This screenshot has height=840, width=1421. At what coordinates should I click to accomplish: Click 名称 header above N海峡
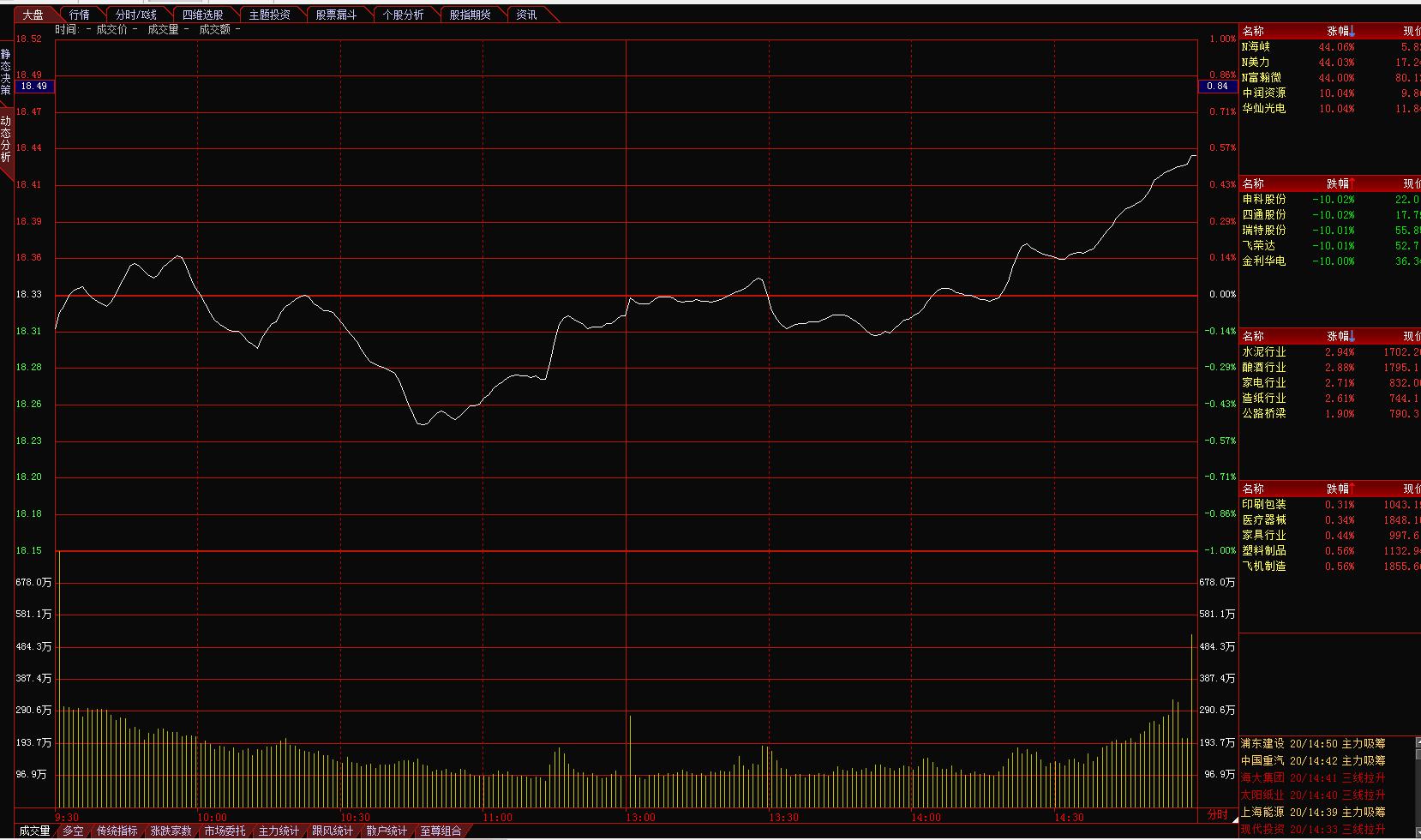pyautogui.click(x=1253, y=32)
